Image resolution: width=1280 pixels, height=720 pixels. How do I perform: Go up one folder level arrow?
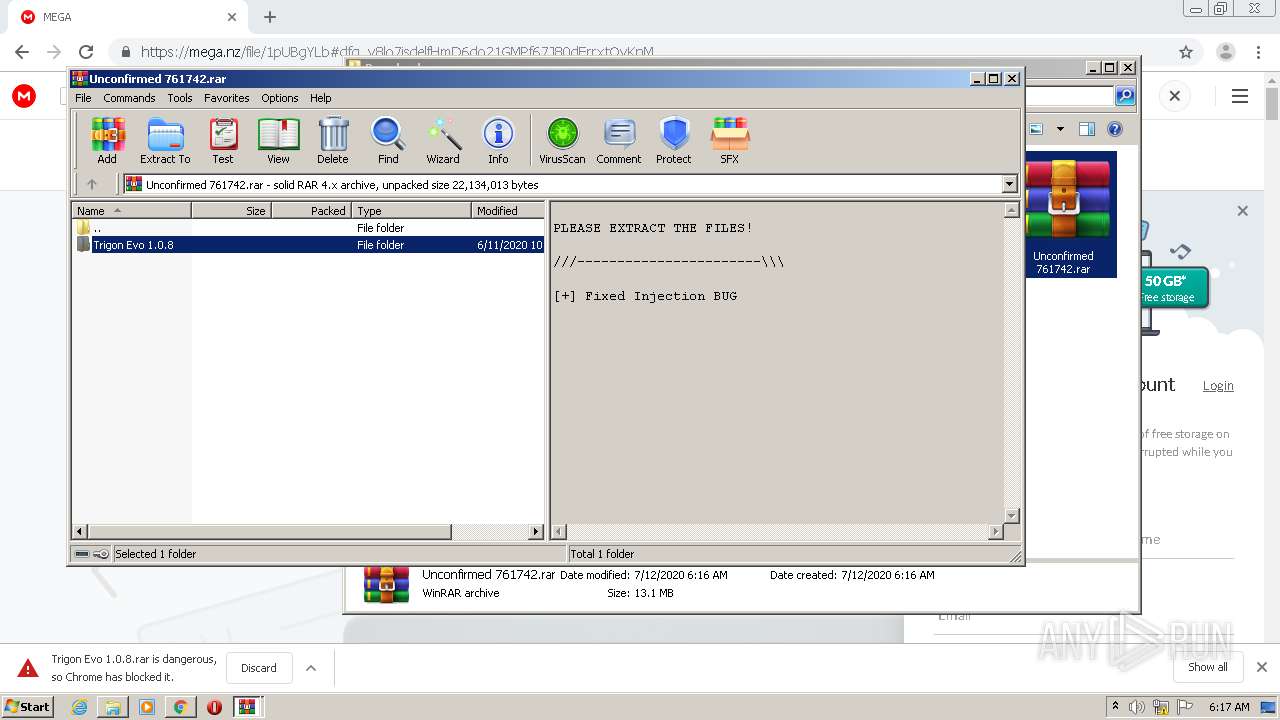point(92,184)
